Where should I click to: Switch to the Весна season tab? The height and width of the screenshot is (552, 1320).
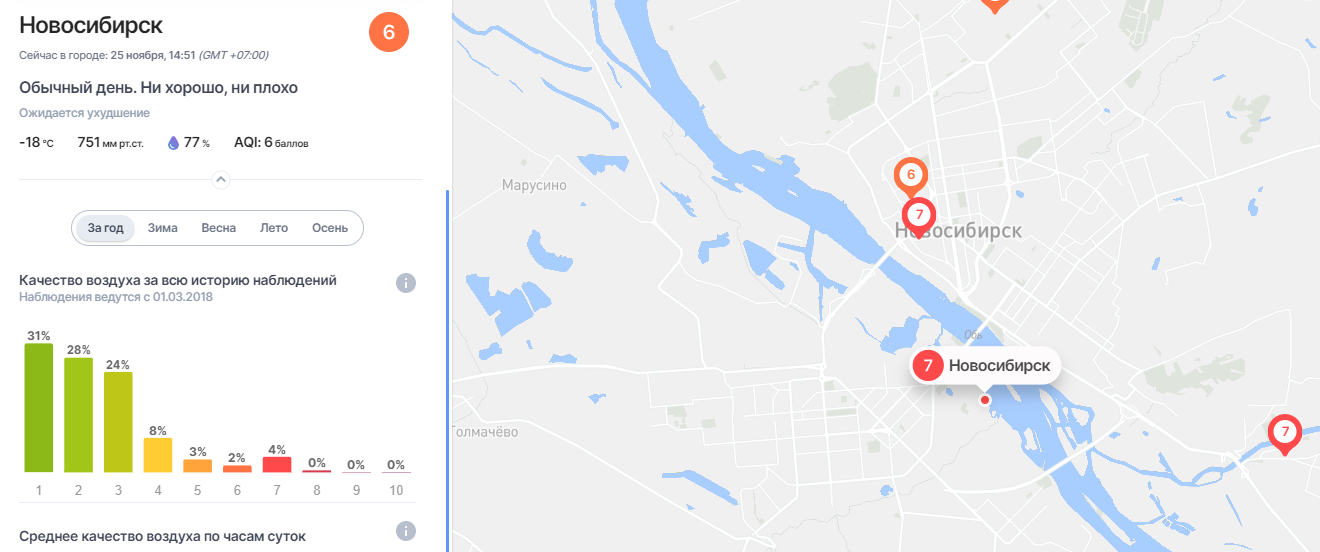click(219, 228)
